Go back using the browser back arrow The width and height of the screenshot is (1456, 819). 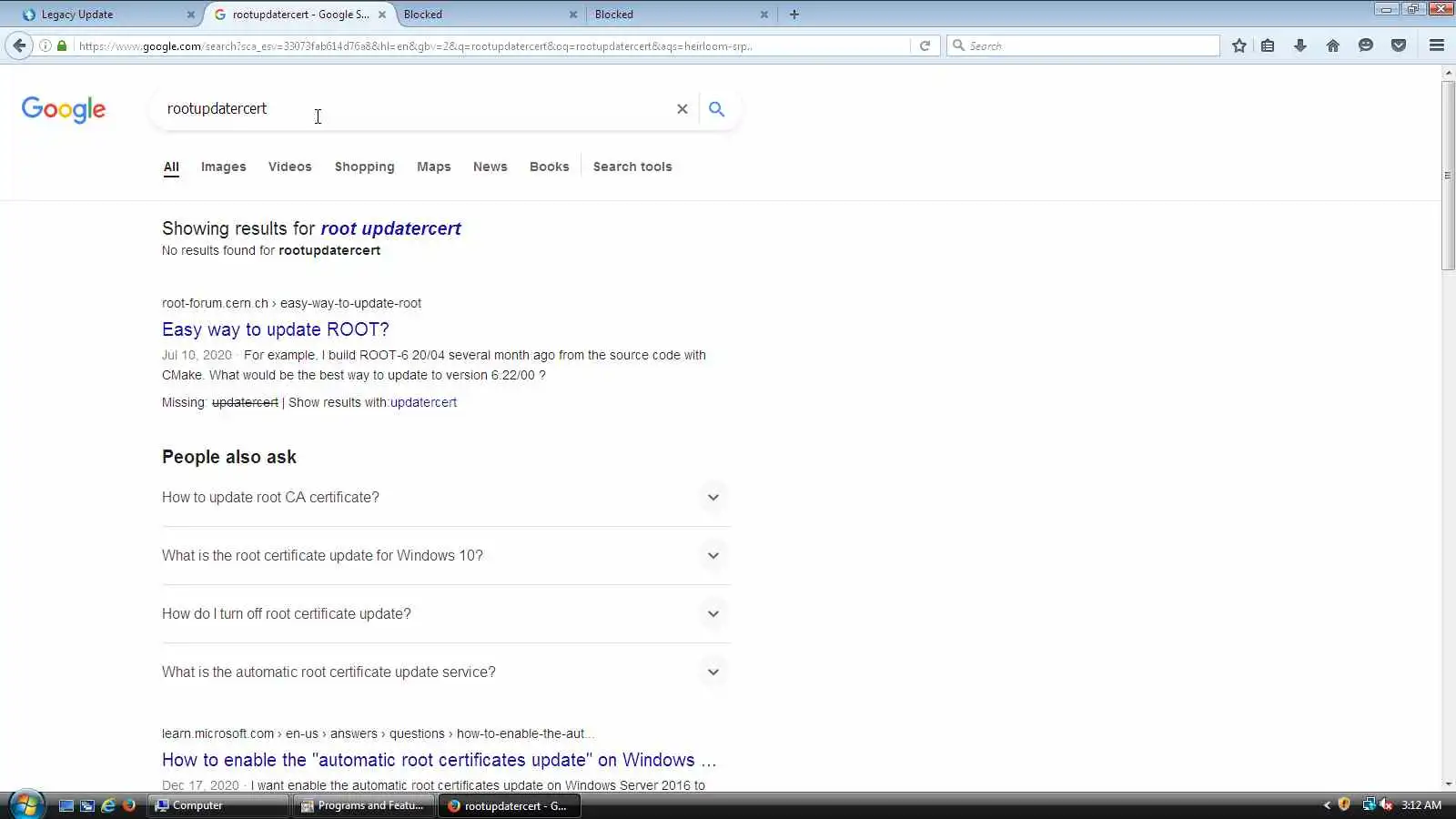(19, 45)
